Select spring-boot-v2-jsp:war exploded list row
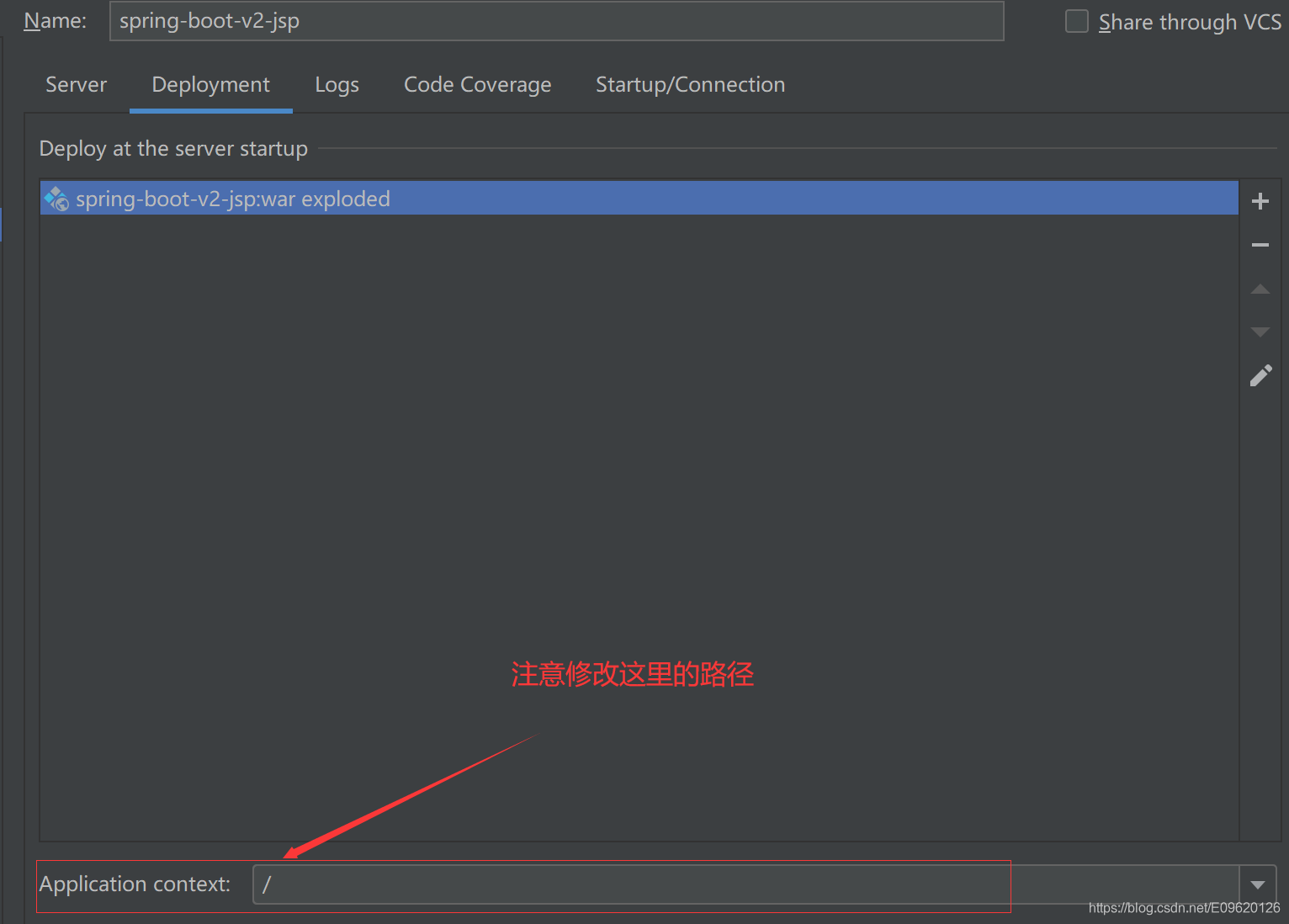1289x924 pixels. click(x=639, y=199)
